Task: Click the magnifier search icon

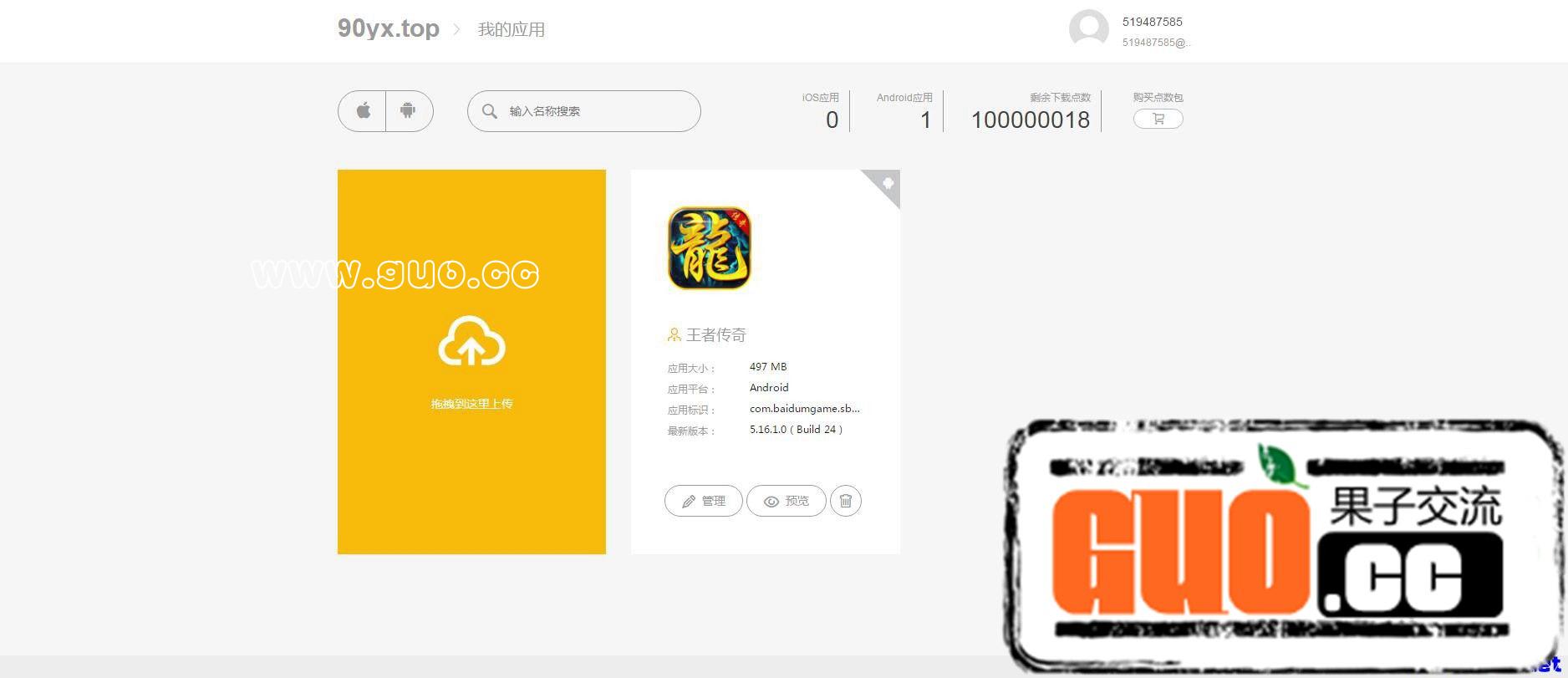Action: tap(490, 111)
